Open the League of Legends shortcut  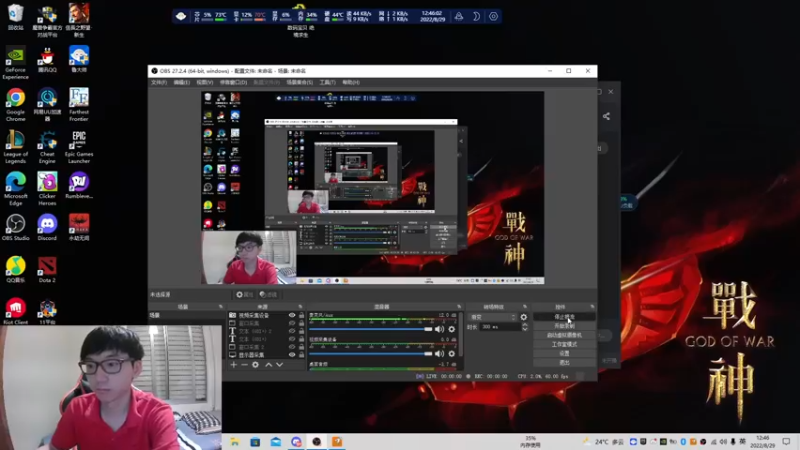tap(15, 147)
